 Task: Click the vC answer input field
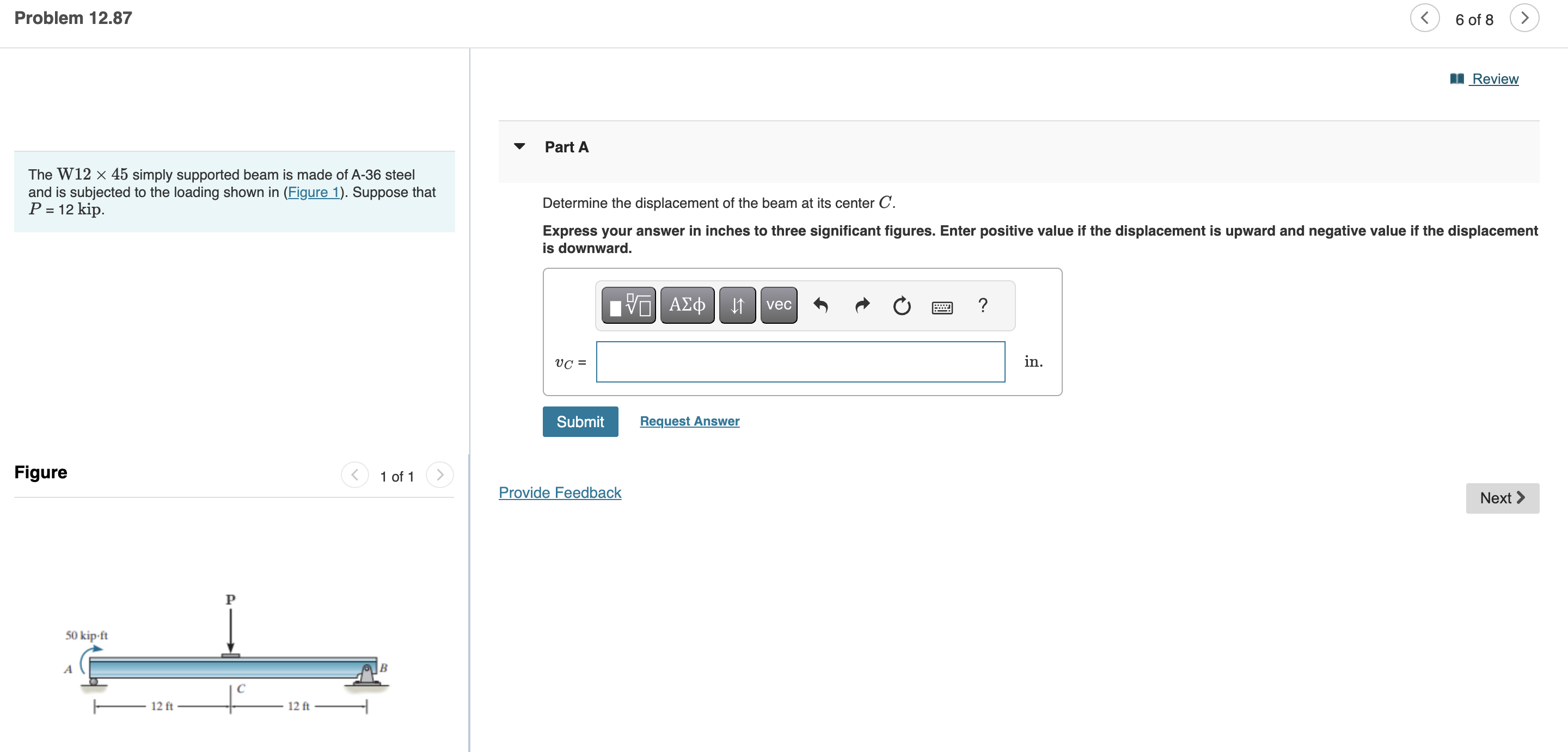(800, 361)
